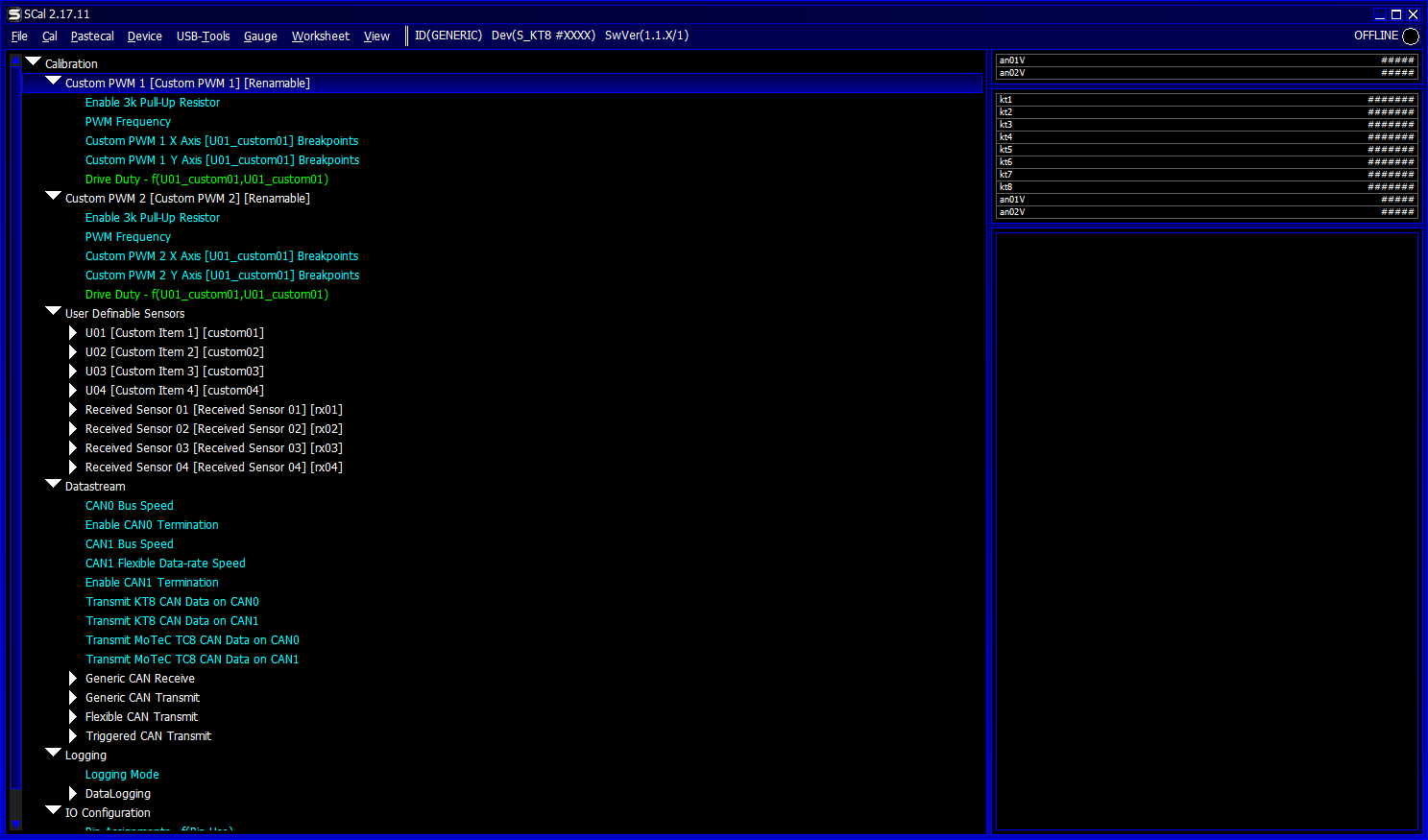Select Transmit KT8 CAN Data on CAN0

coord(172,602)
